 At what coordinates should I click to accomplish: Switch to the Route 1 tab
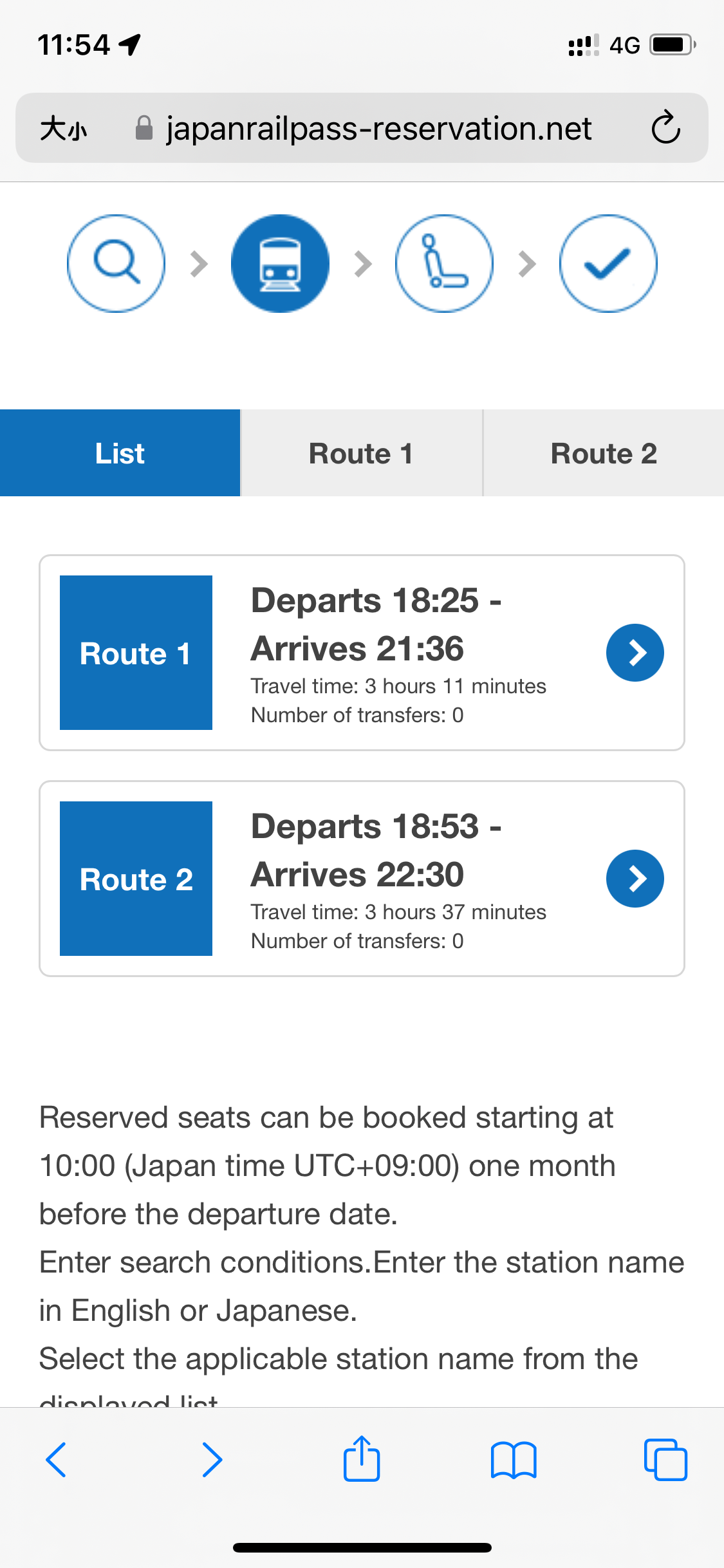[361, 453]
